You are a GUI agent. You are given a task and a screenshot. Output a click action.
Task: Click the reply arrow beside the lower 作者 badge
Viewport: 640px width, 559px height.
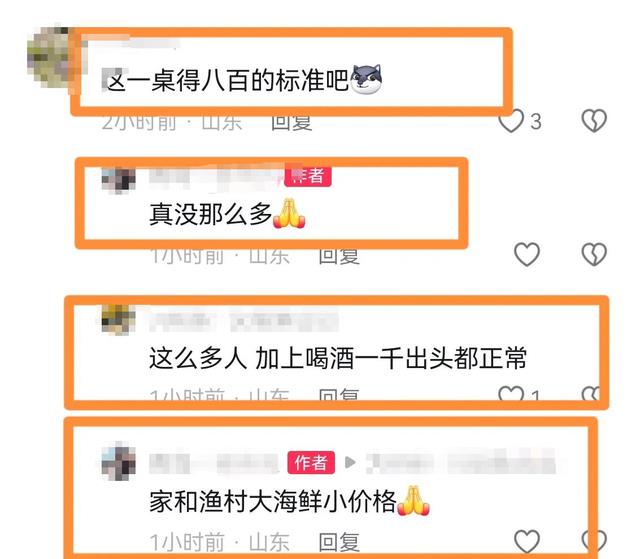point(350,462)
